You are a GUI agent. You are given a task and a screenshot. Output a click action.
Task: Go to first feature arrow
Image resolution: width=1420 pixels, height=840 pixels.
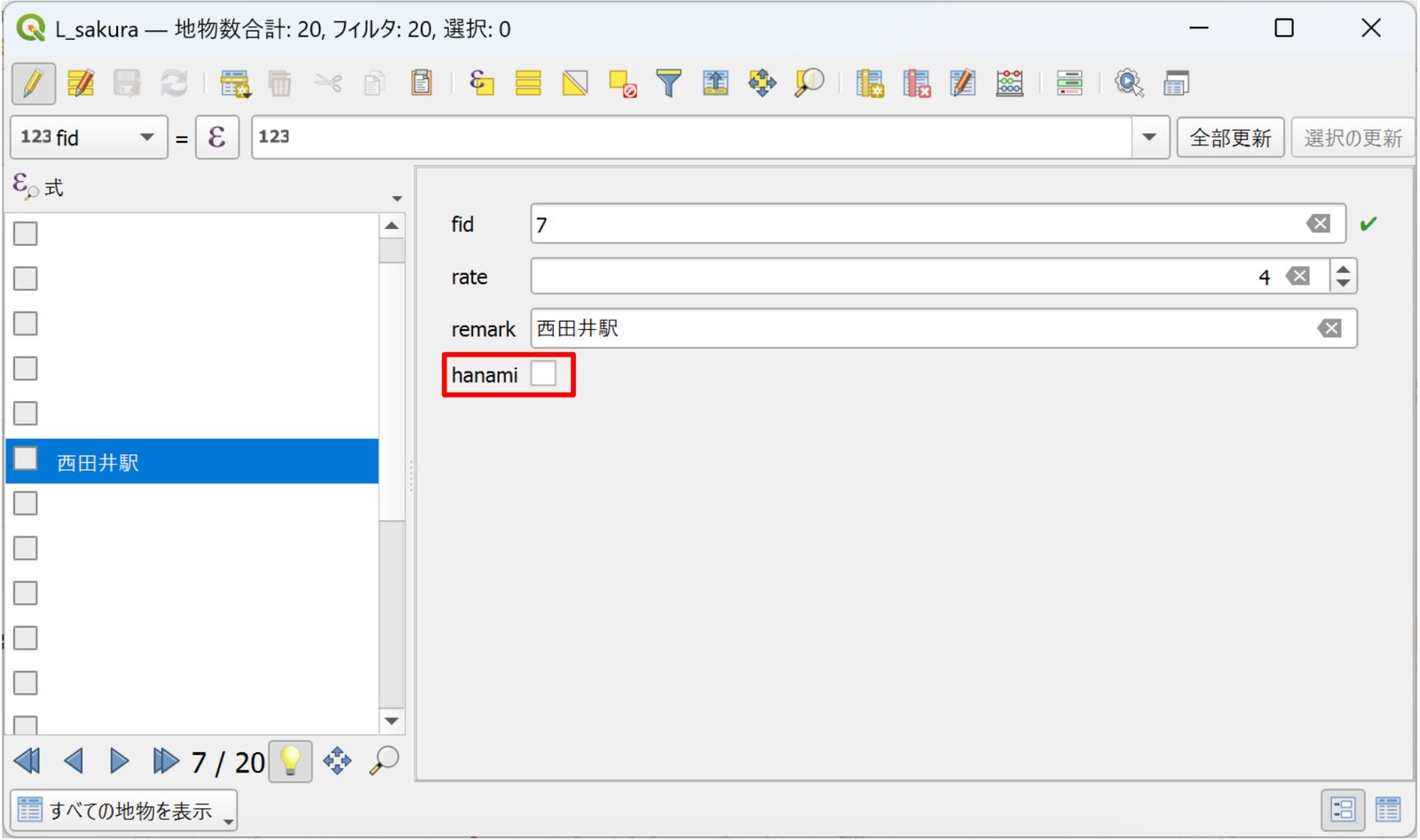coord(28,761)
